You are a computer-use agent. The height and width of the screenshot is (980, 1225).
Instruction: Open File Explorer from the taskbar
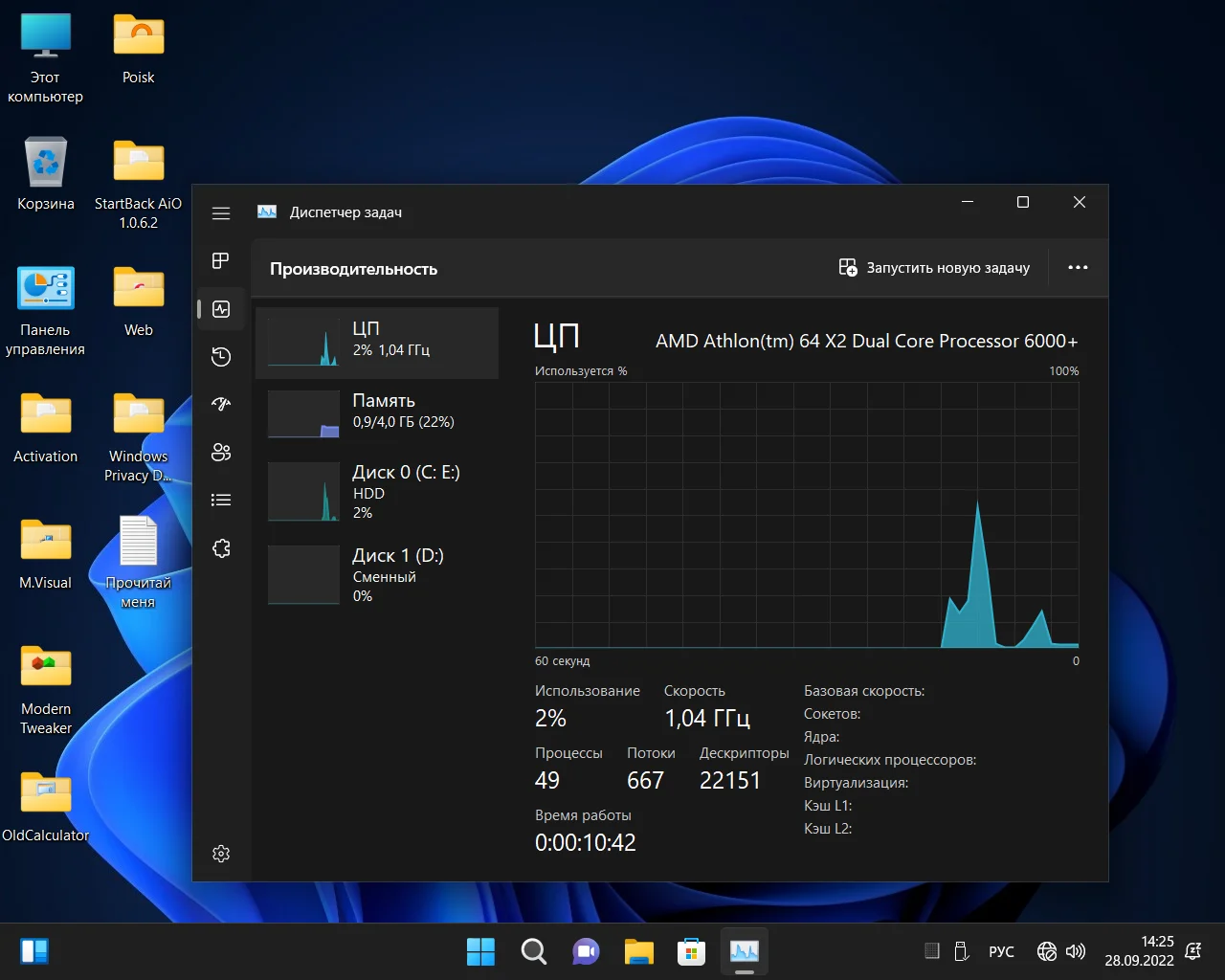[x=638, y=951]
